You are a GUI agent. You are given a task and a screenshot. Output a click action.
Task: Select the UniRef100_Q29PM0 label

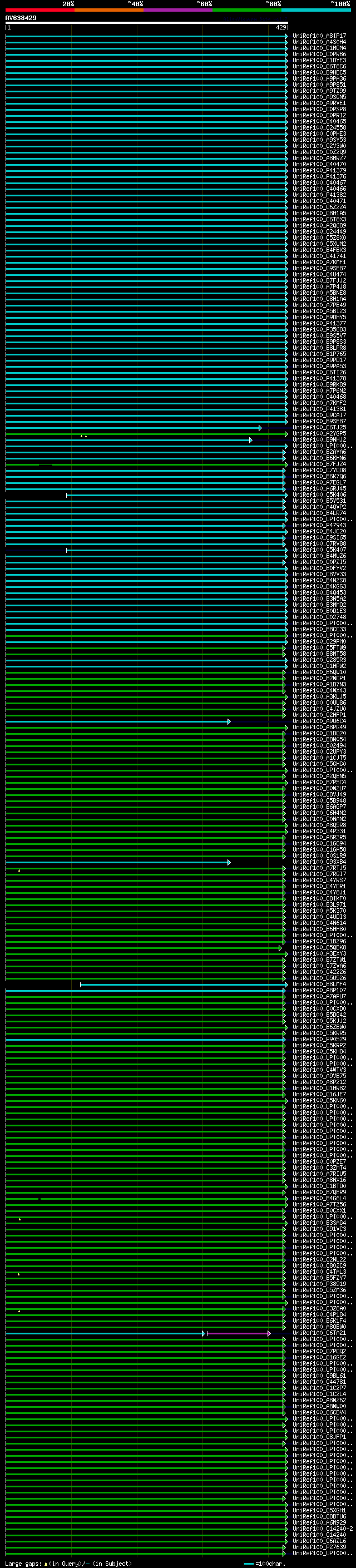coord(319,641)
